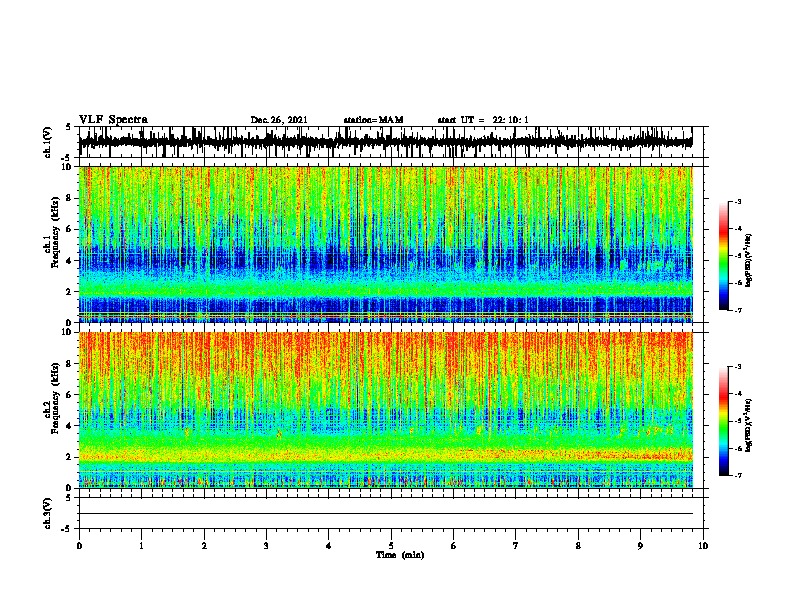The width and height of the screenshot is (792, 612).
Task: Click the ch.1 spectrogram color scale bar
Action: tap(724, 256)
